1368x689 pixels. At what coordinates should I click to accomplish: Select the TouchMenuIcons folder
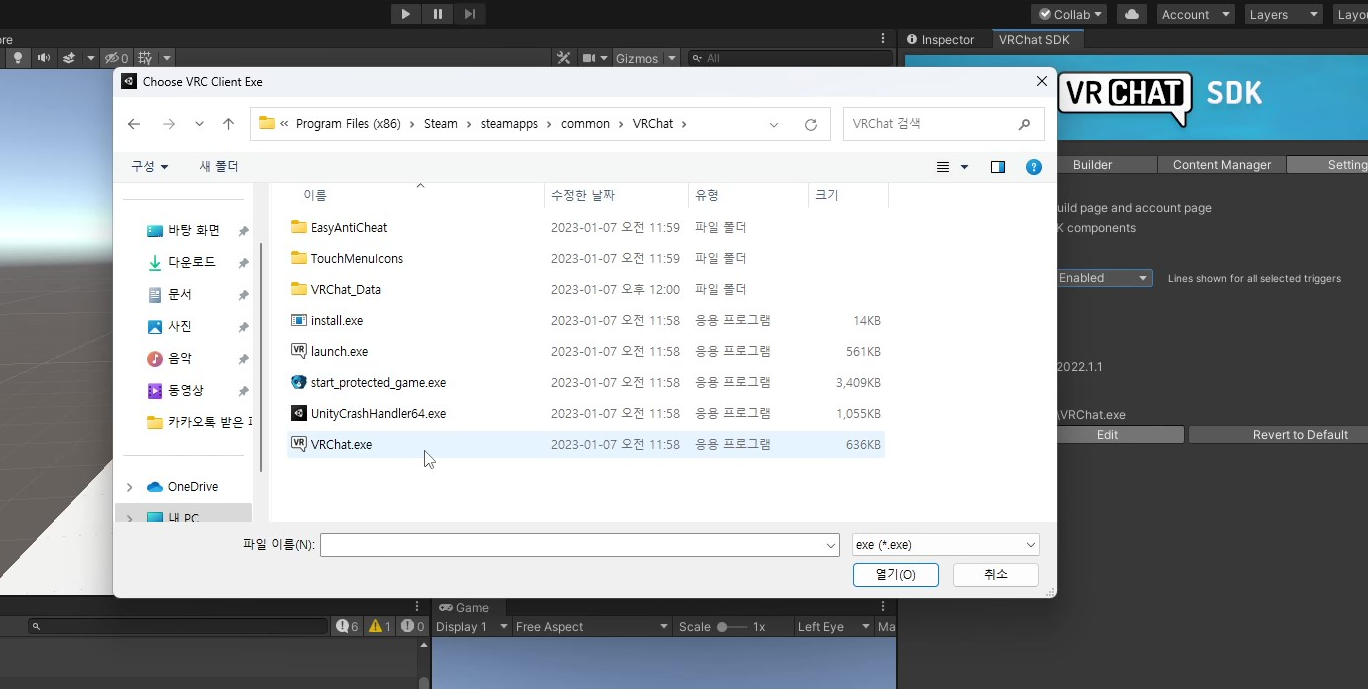(585, 258)
